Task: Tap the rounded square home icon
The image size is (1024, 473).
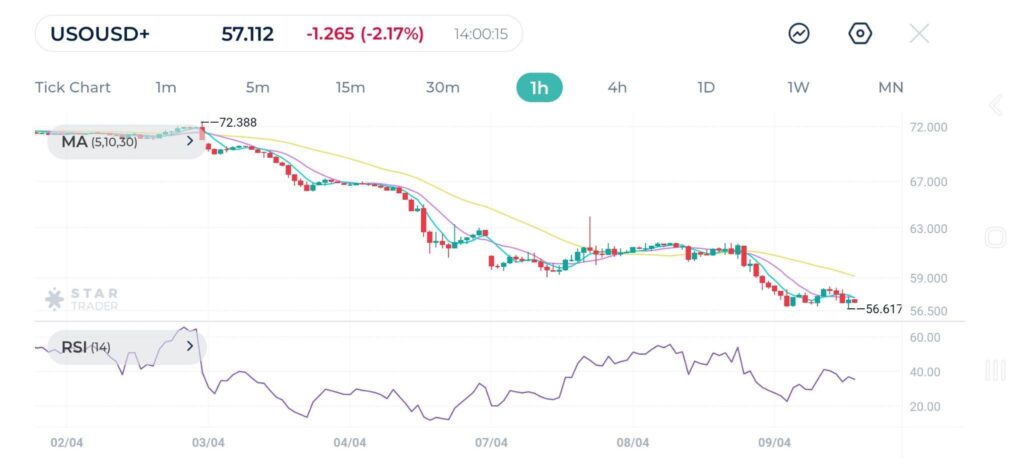Action: [x=995, y=237]
